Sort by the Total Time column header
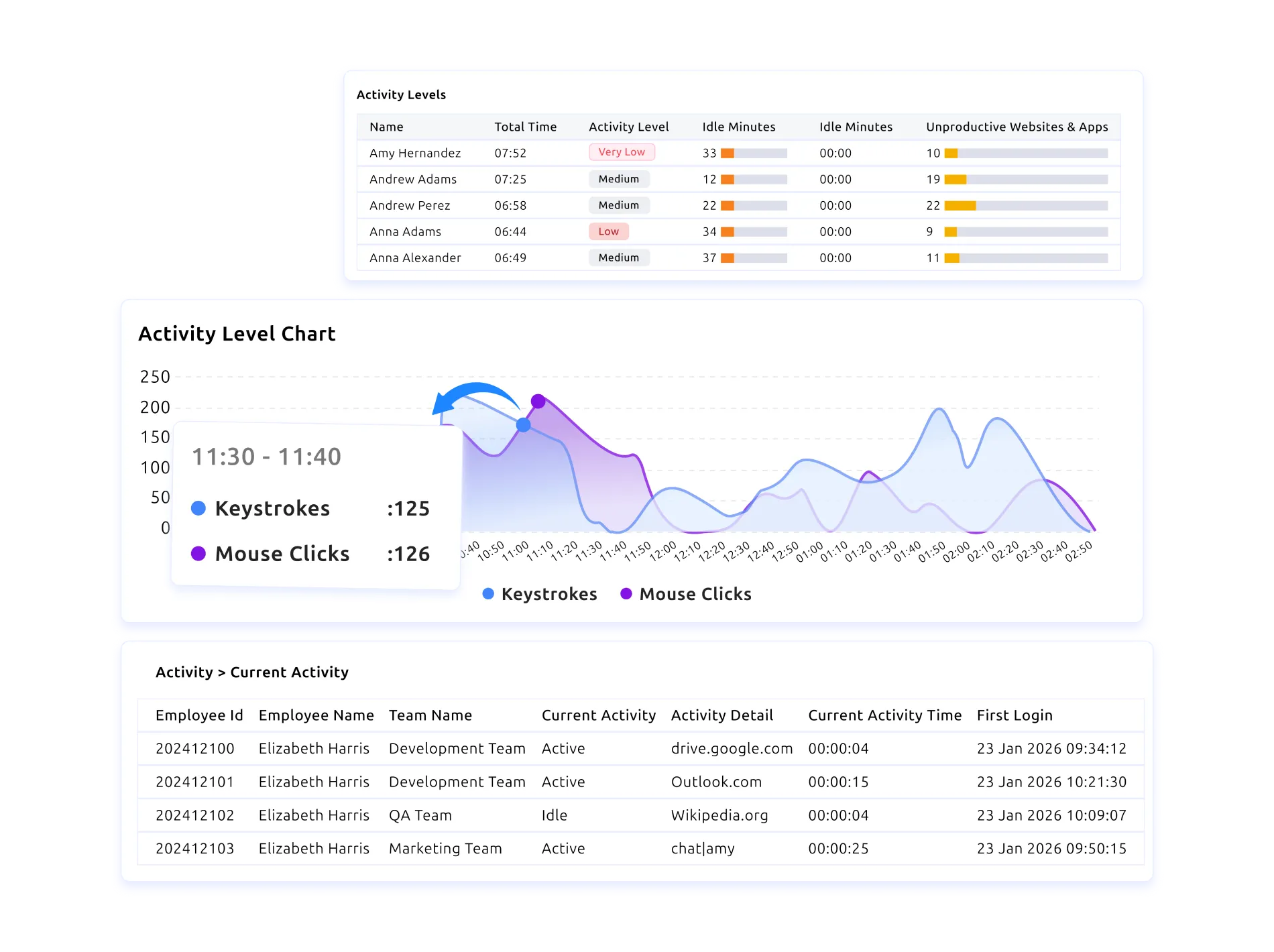The height and width of the screenshot is (952, 1274). [526, 127]
